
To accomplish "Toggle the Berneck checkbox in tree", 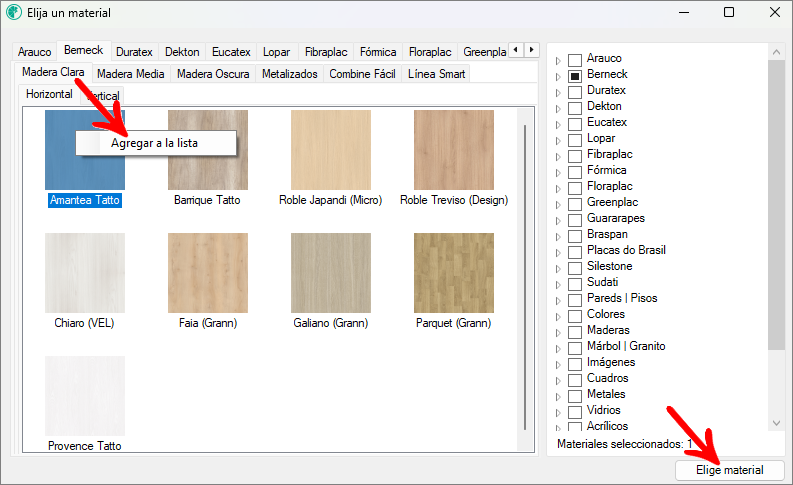I will pos(575,75).
